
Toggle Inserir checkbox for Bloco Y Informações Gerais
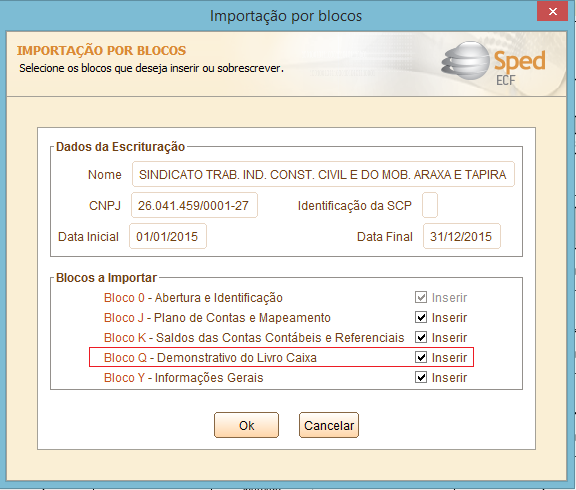pyautogui.click(x=421, y=377)
